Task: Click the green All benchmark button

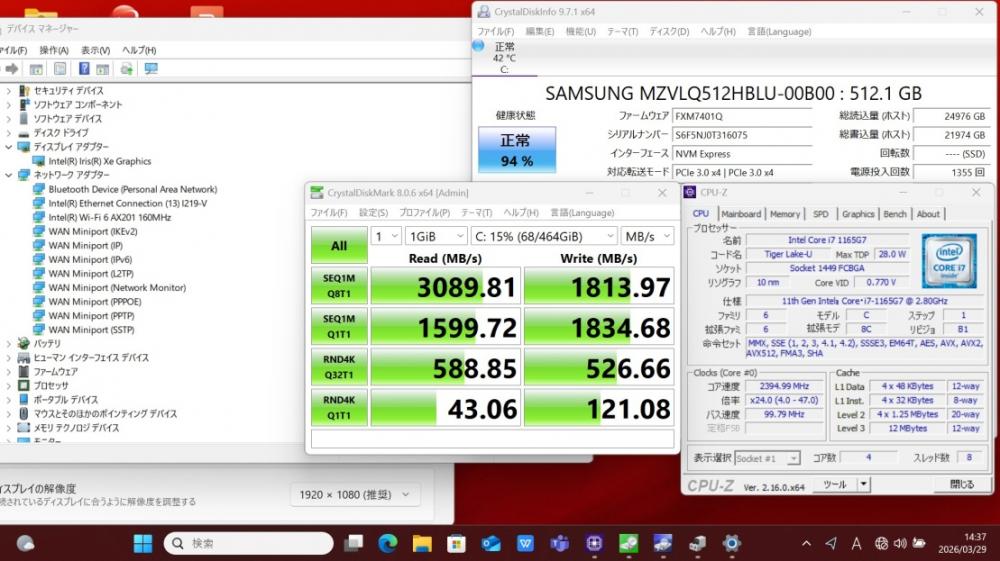Action: [339, 246]
